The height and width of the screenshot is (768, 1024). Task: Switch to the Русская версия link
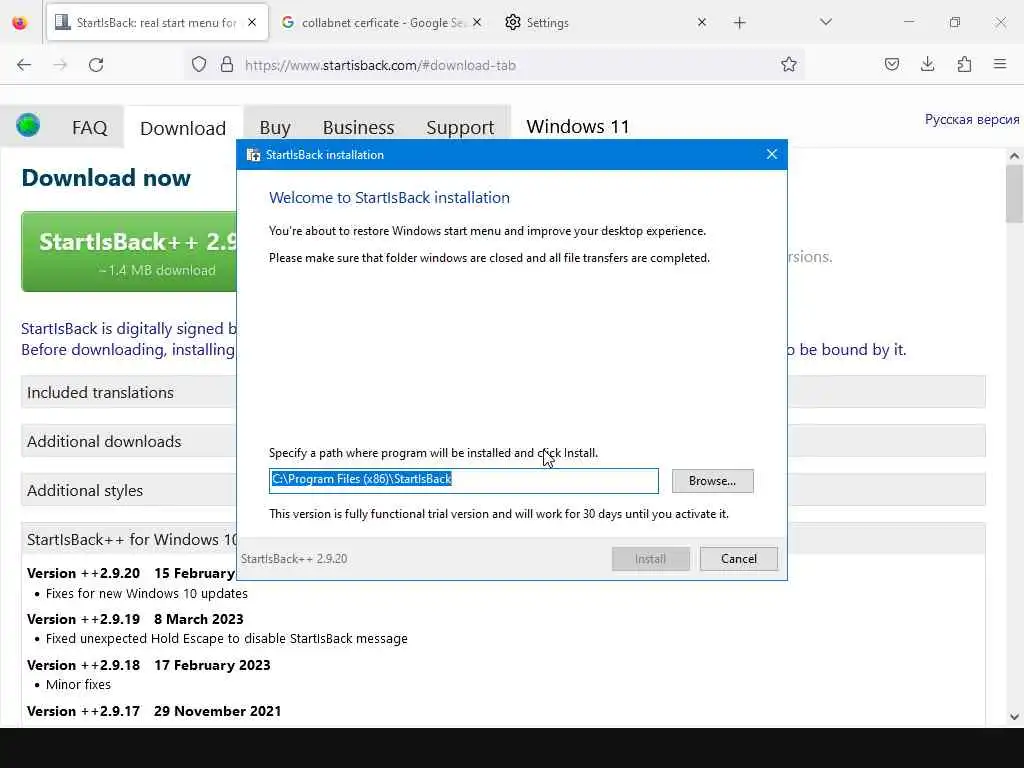[x=972, y=120]
